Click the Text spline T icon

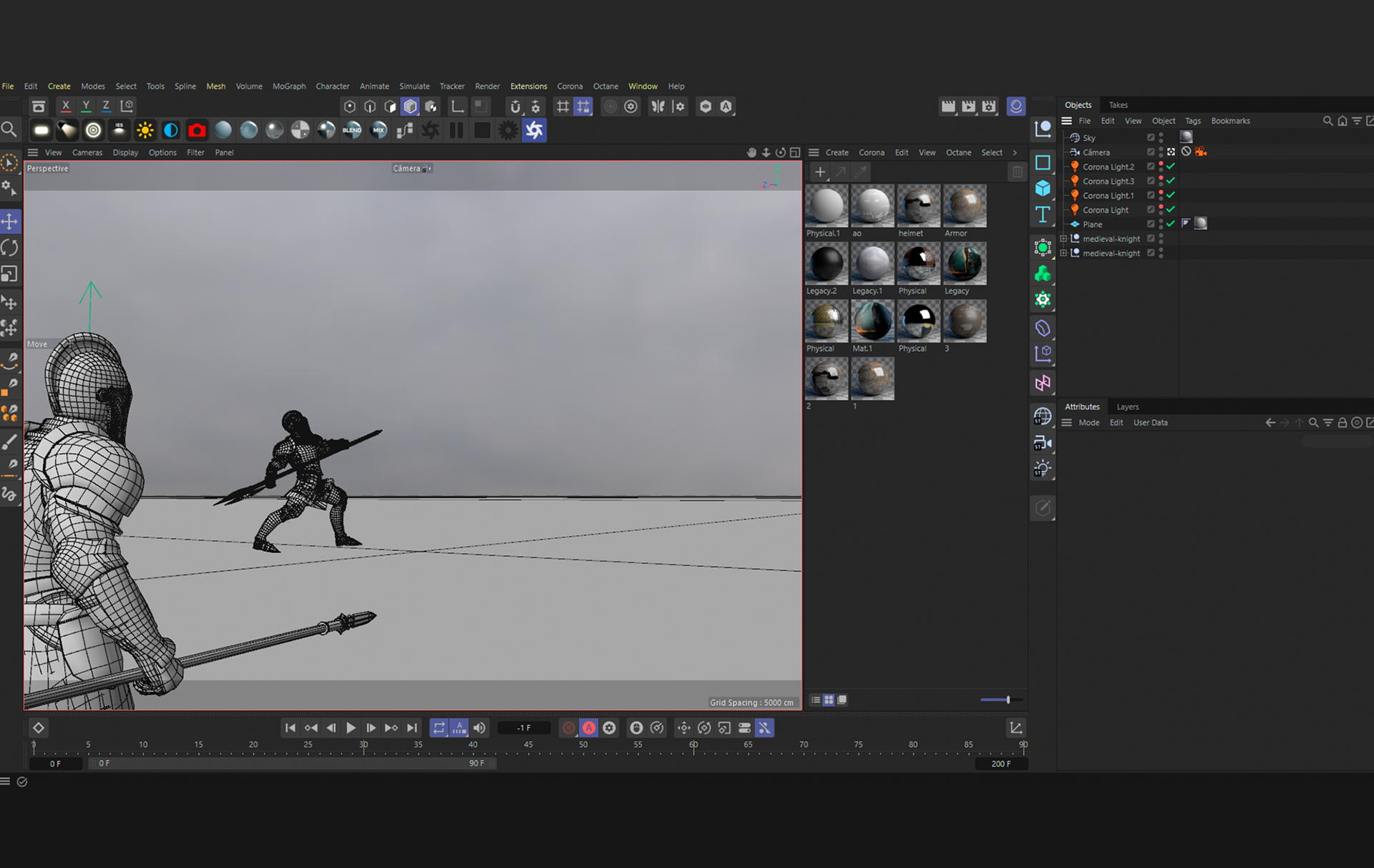[1043, 214]
